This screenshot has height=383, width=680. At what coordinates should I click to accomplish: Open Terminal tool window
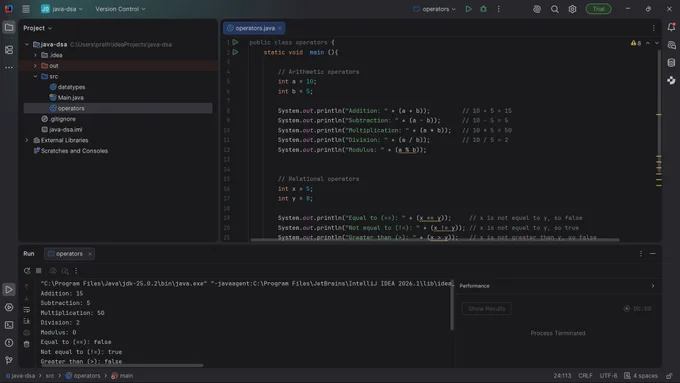pyautogui.click(x=9, y=325)
